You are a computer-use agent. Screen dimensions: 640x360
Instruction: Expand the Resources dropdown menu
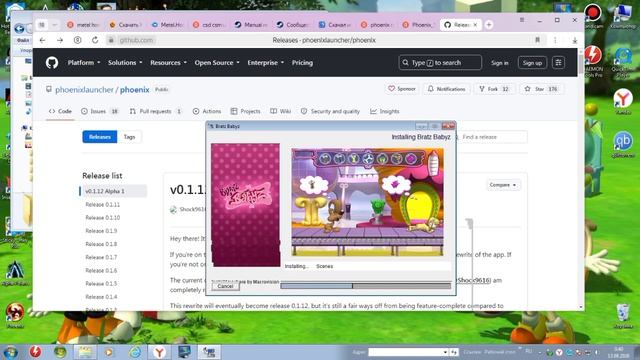point(168,63)
